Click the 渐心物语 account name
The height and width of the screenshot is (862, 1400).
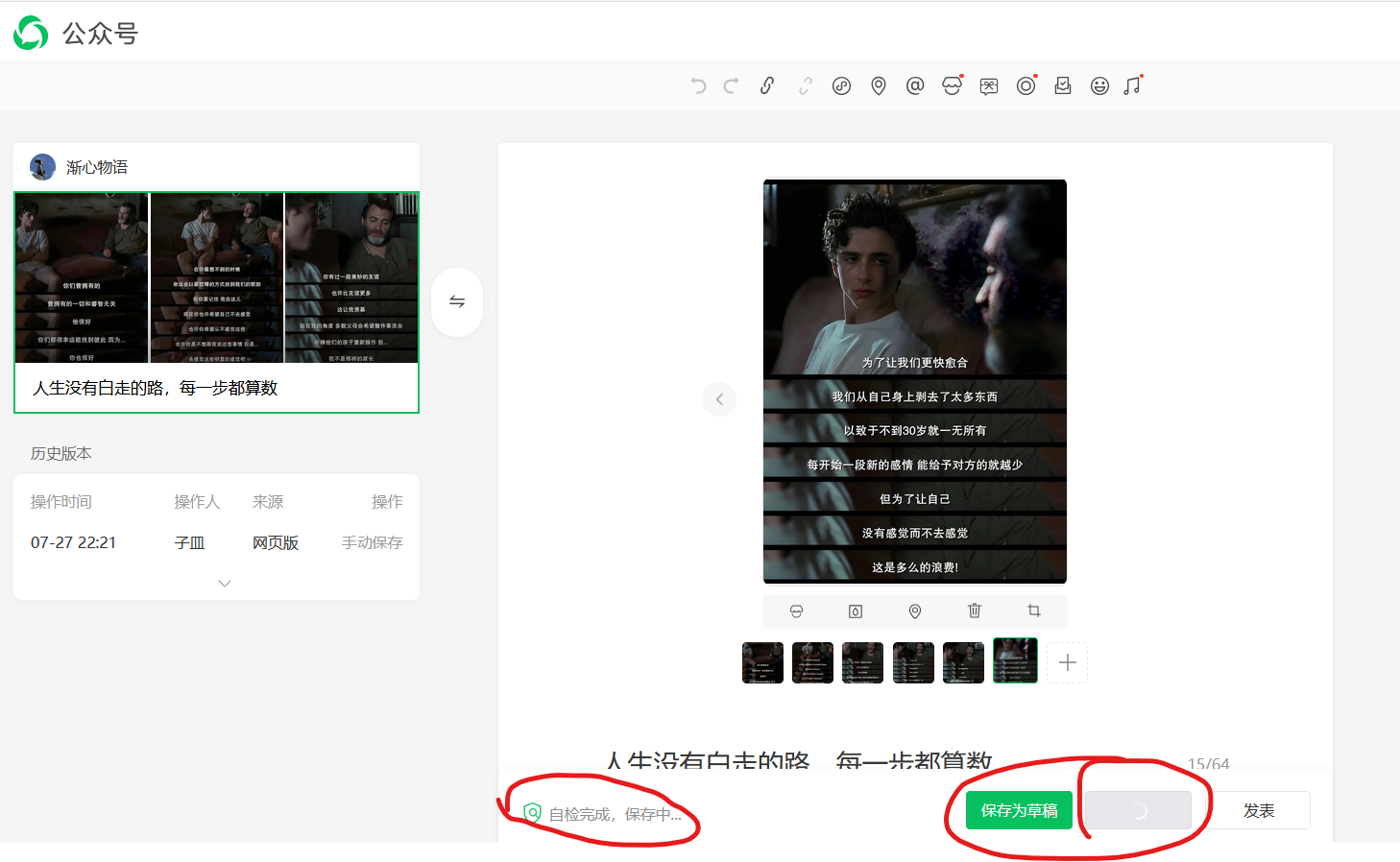pyautogui.click(x=97, y=167)
